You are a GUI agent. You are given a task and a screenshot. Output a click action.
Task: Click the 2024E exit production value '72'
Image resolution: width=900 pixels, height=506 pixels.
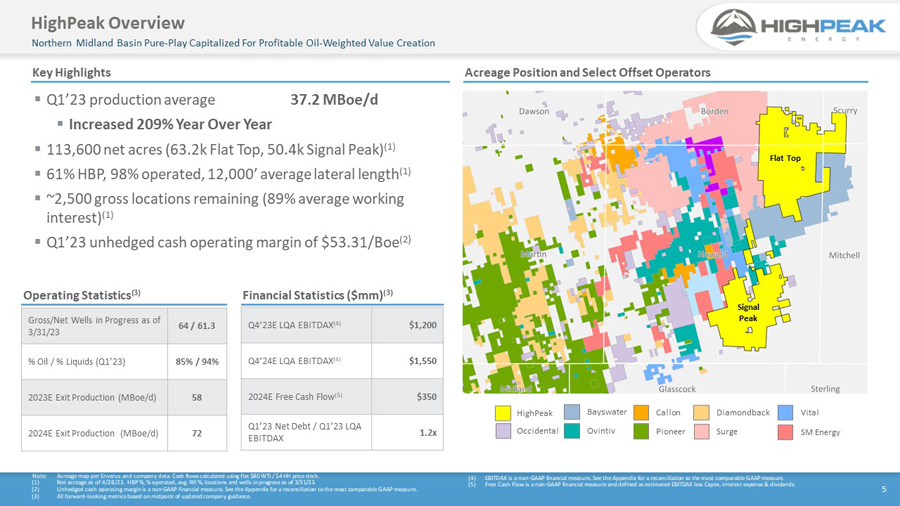pyautogui.click(x=197, y=433)
